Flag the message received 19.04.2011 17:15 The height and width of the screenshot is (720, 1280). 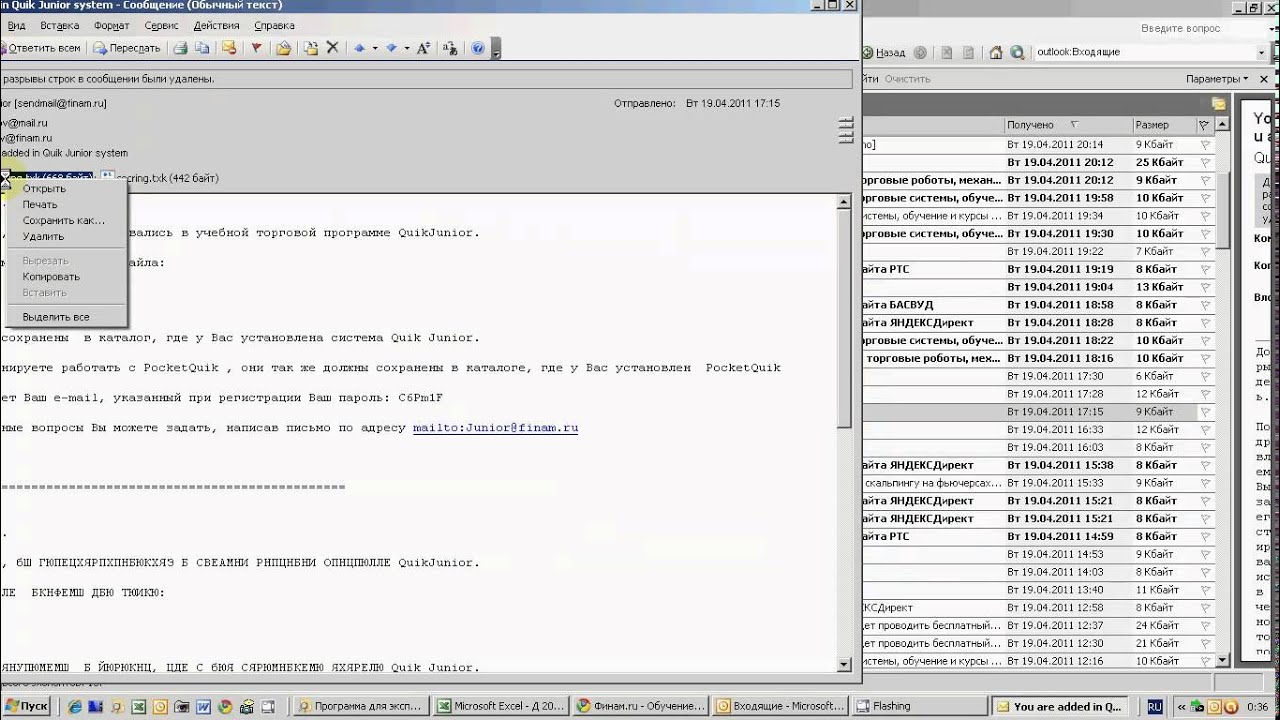(1205, 412)
